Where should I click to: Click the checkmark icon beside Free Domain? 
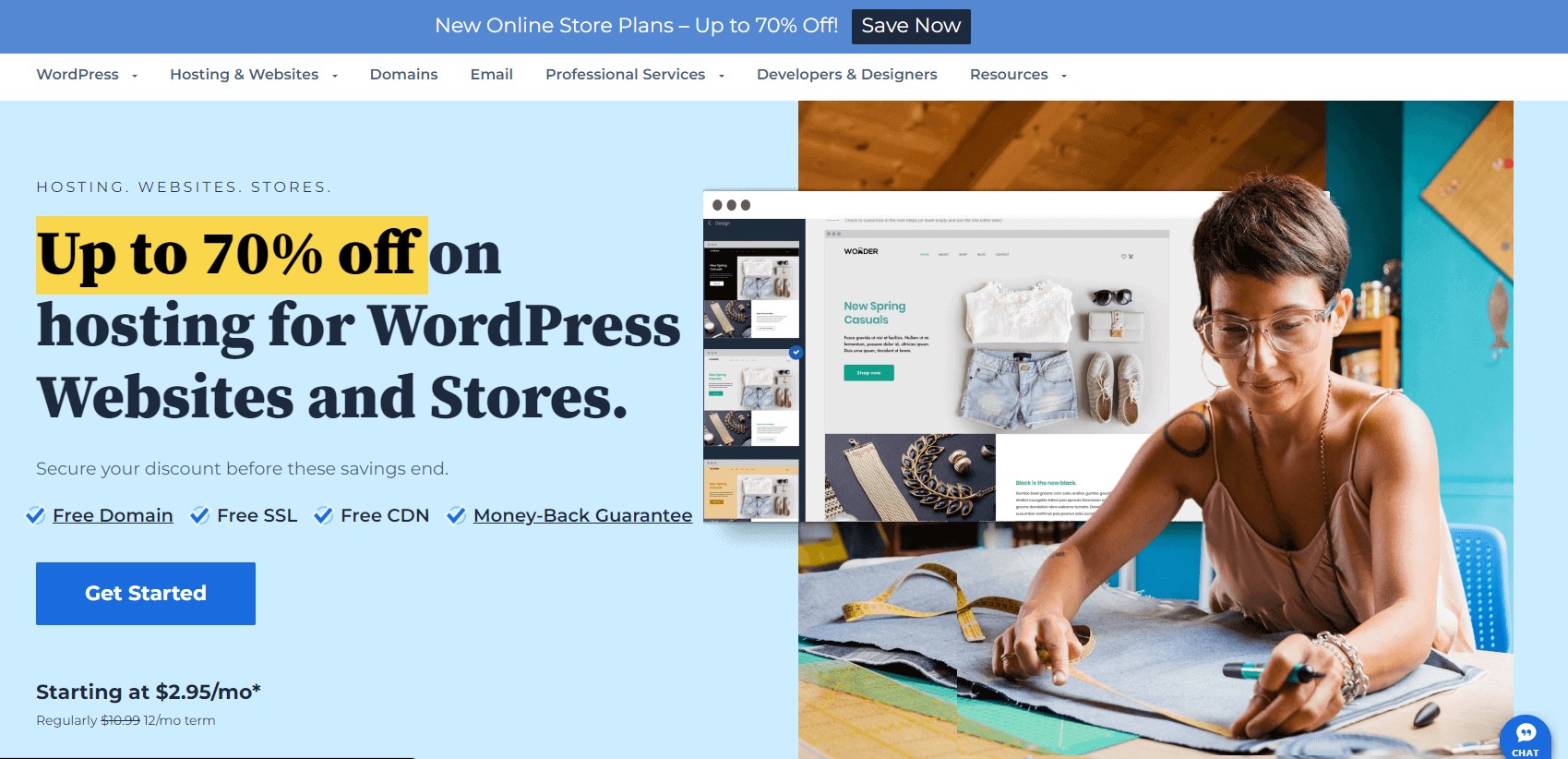coord(35,515)
